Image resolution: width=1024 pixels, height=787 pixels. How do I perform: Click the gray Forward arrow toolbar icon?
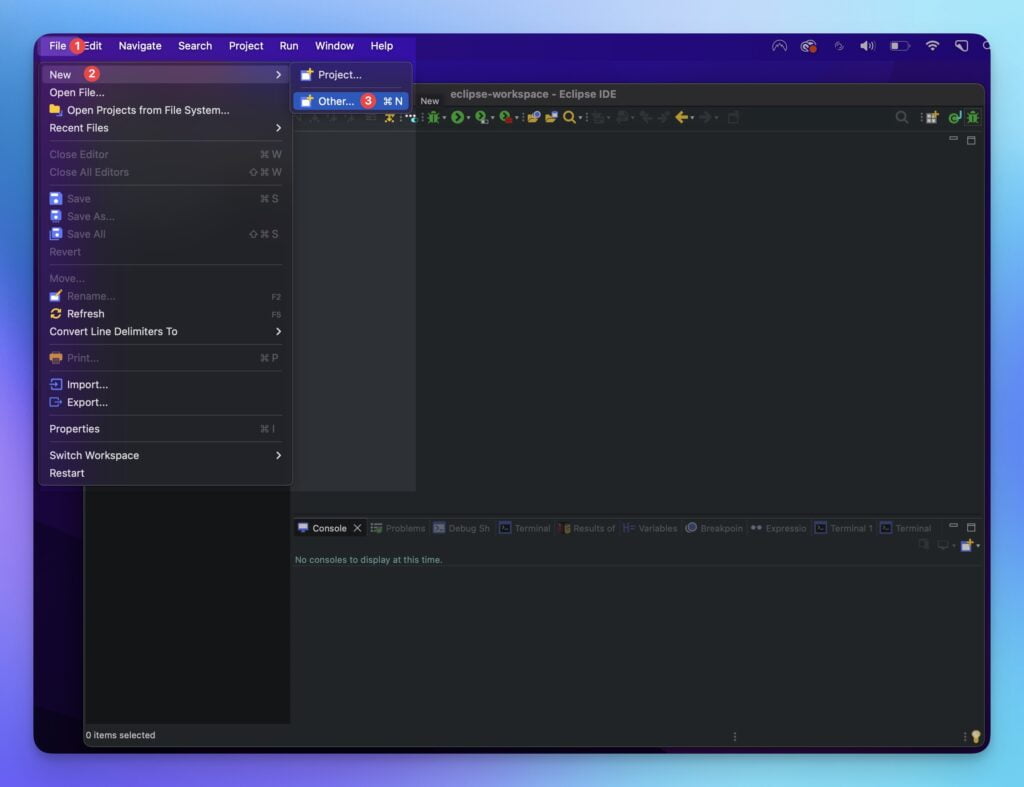[x=705, y=118]
